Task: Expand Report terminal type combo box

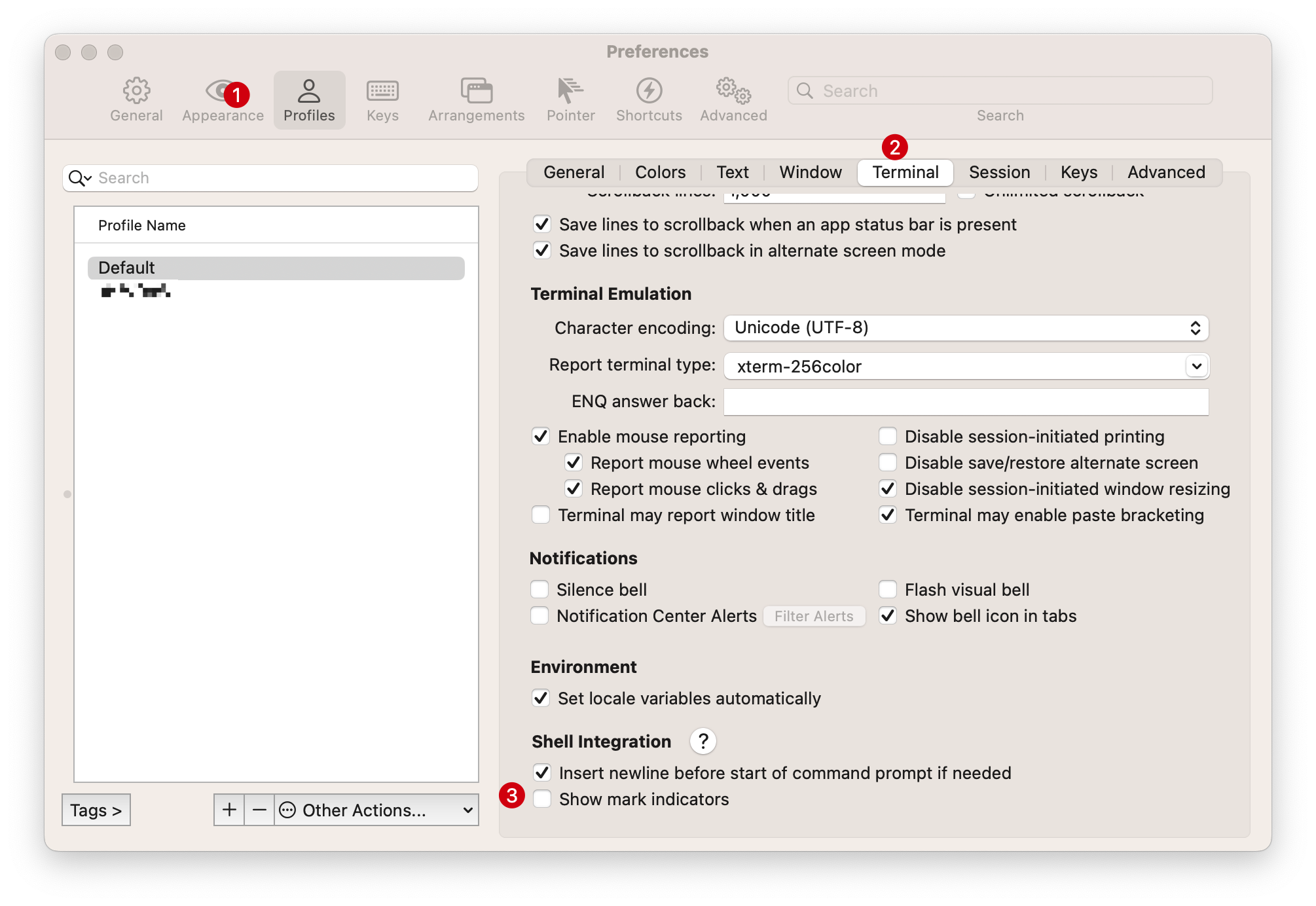Action: tap(1196, 366)
